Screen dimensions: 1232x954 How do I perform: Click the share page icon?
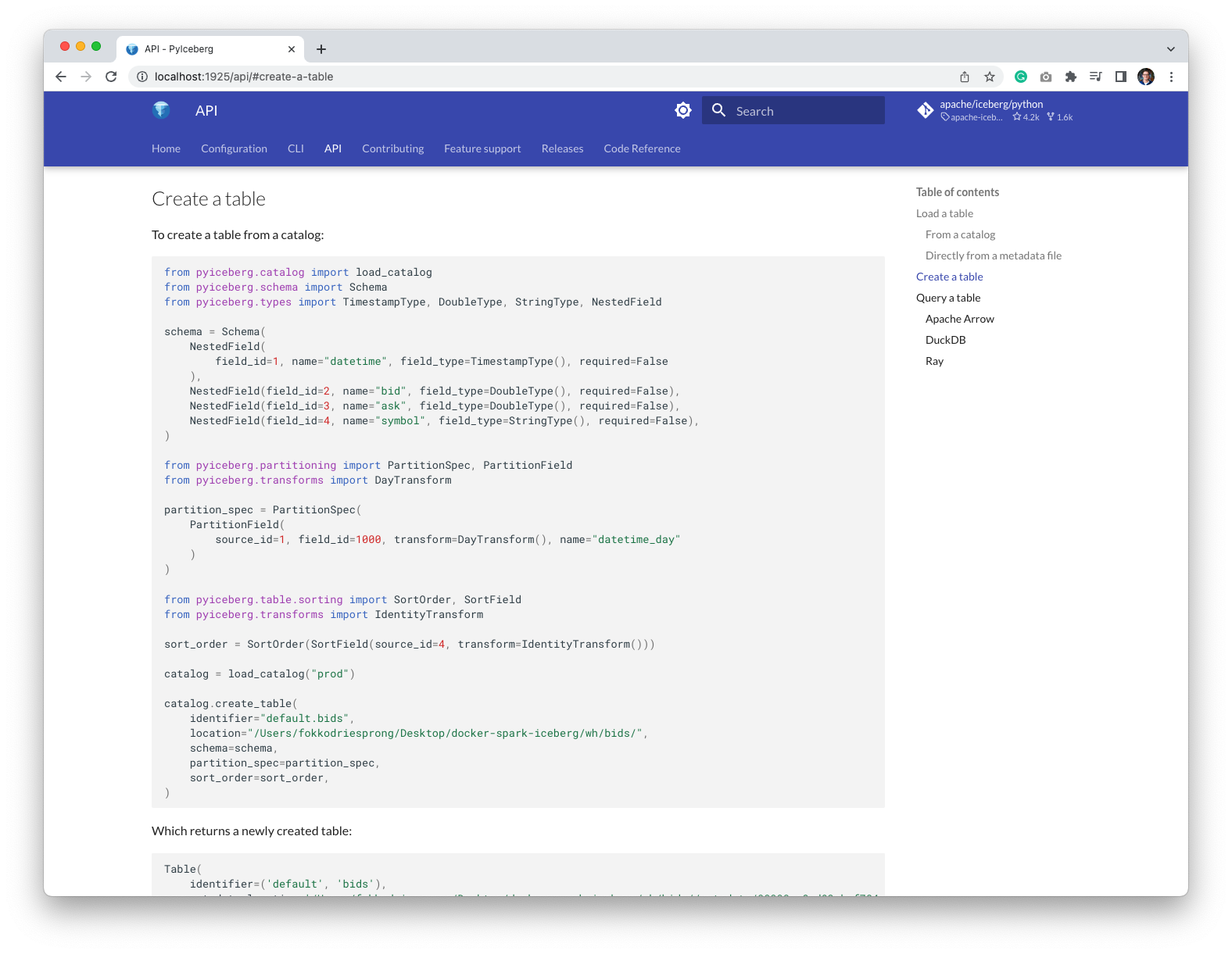[x=965, y=77]
